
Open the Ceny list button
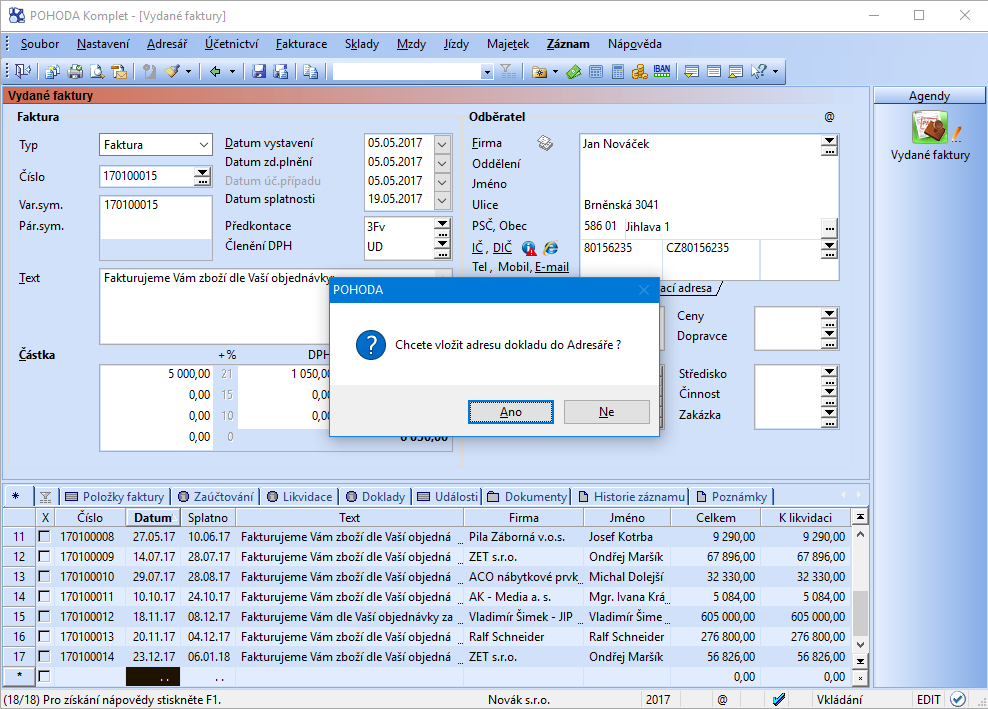pos(830,316)
